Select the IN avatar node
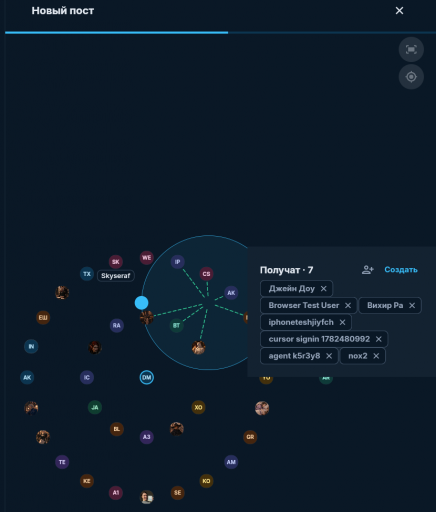 tap(31, 347)
